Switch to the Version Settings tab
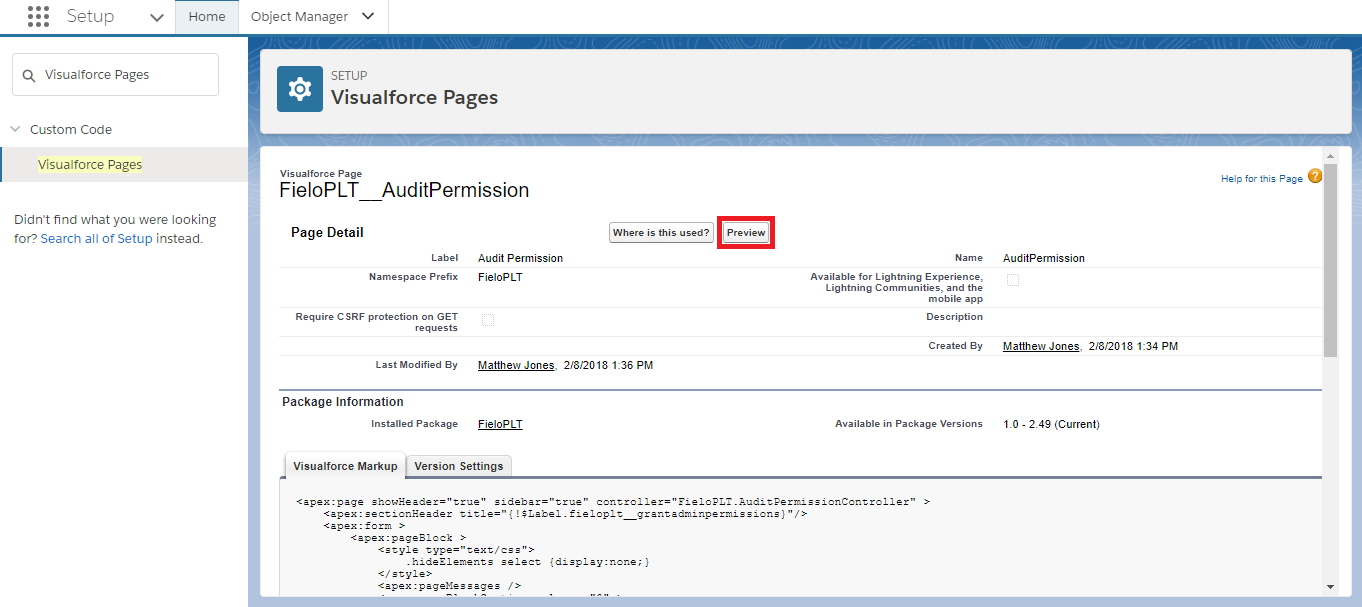Screen dimensions: 1362x607 [460, 466]
